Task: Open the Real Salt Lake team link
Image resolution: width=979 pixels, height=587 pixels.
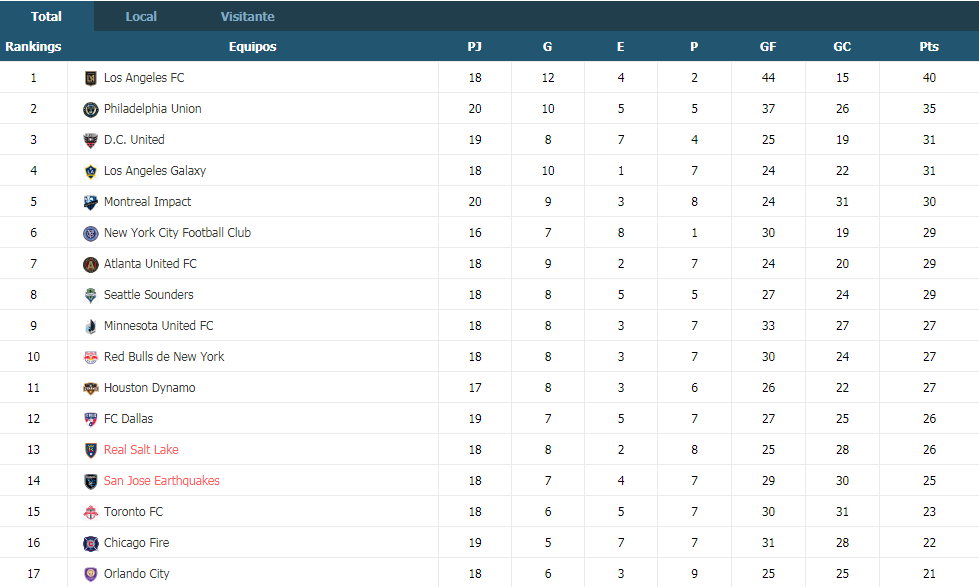Action: (x=141, y=450)
